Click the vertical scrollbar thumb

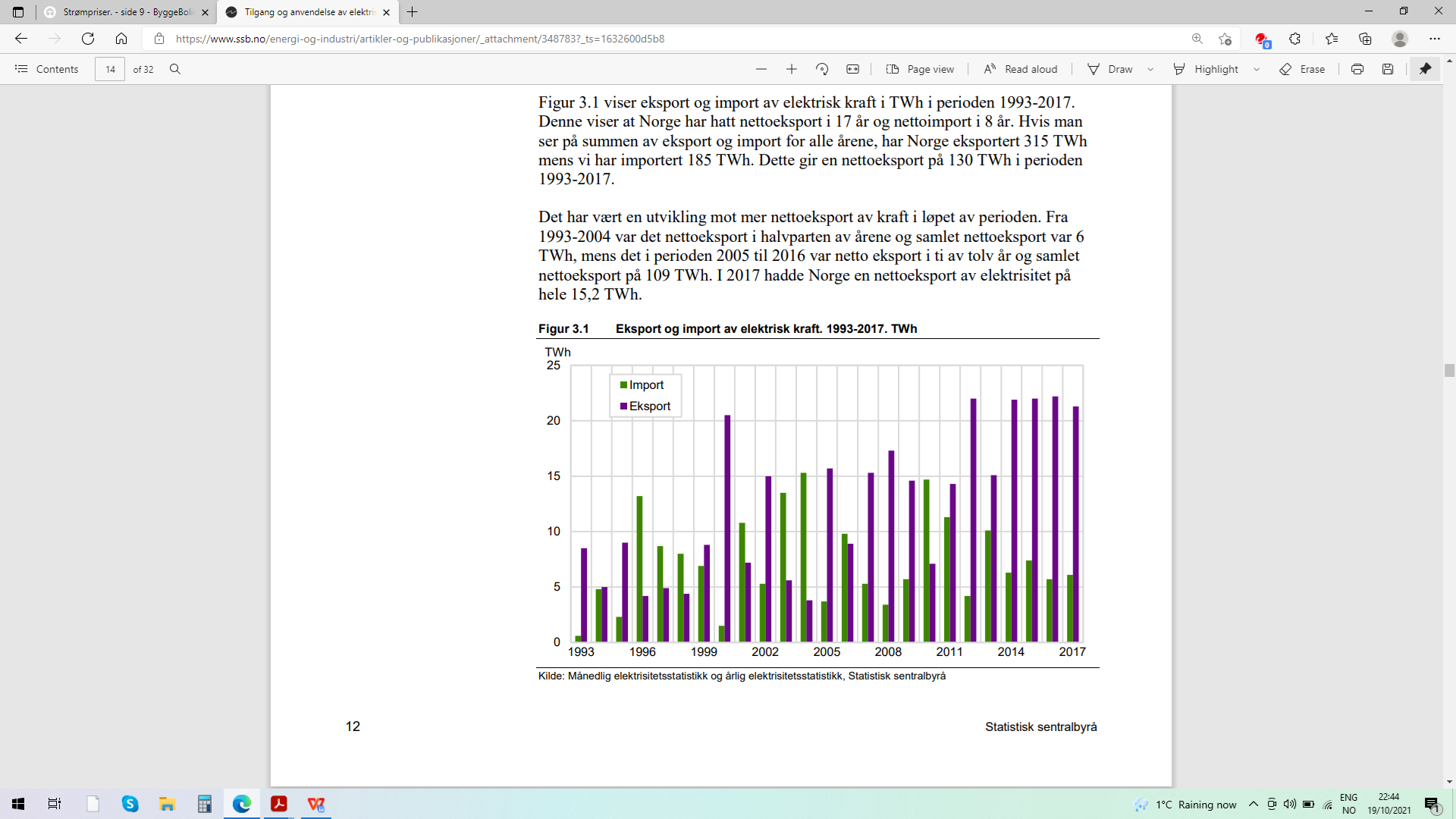click(x=1449, y=370)
